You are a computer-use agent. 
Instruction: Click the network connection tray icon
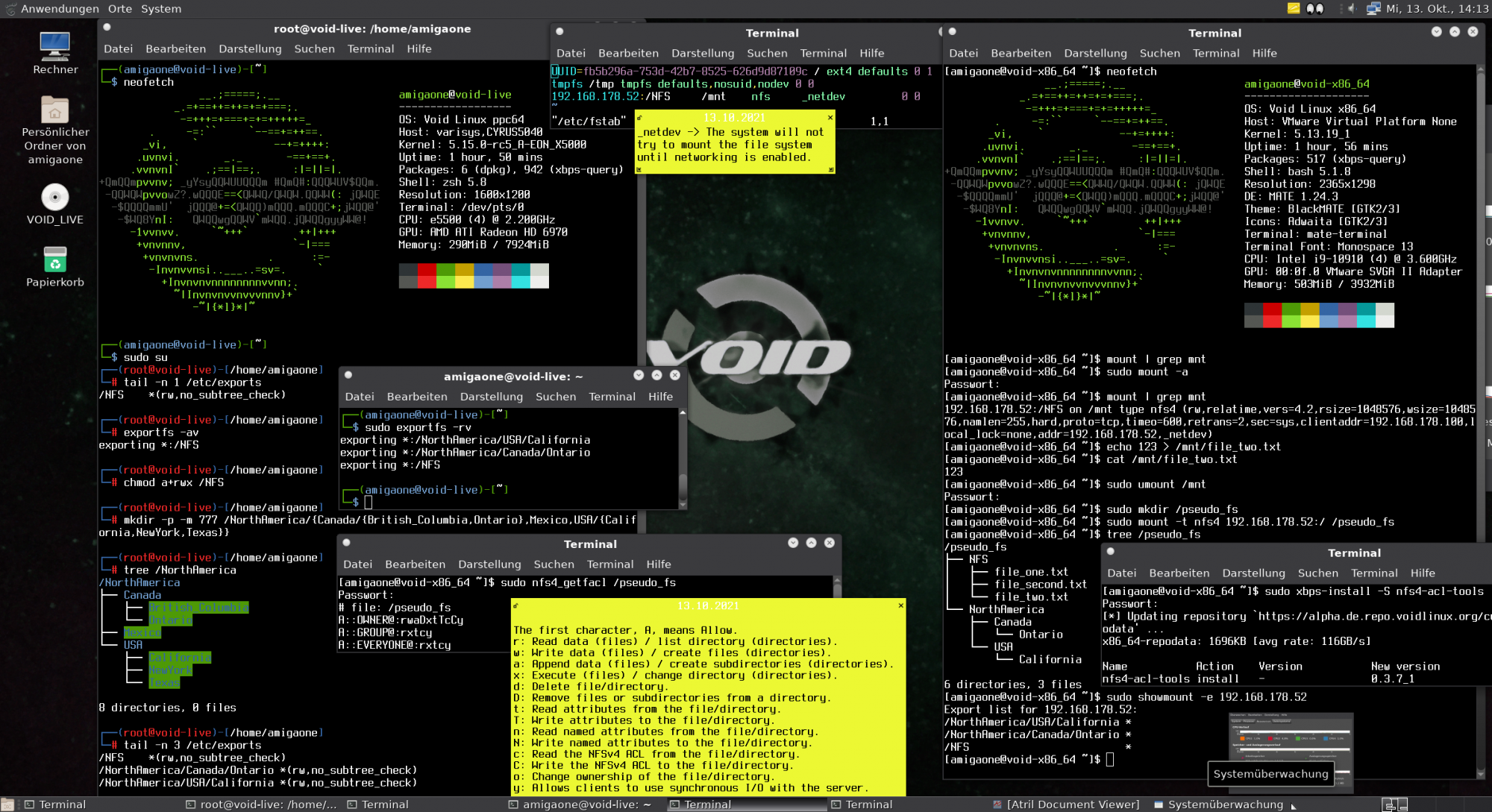pos(1373,9)
